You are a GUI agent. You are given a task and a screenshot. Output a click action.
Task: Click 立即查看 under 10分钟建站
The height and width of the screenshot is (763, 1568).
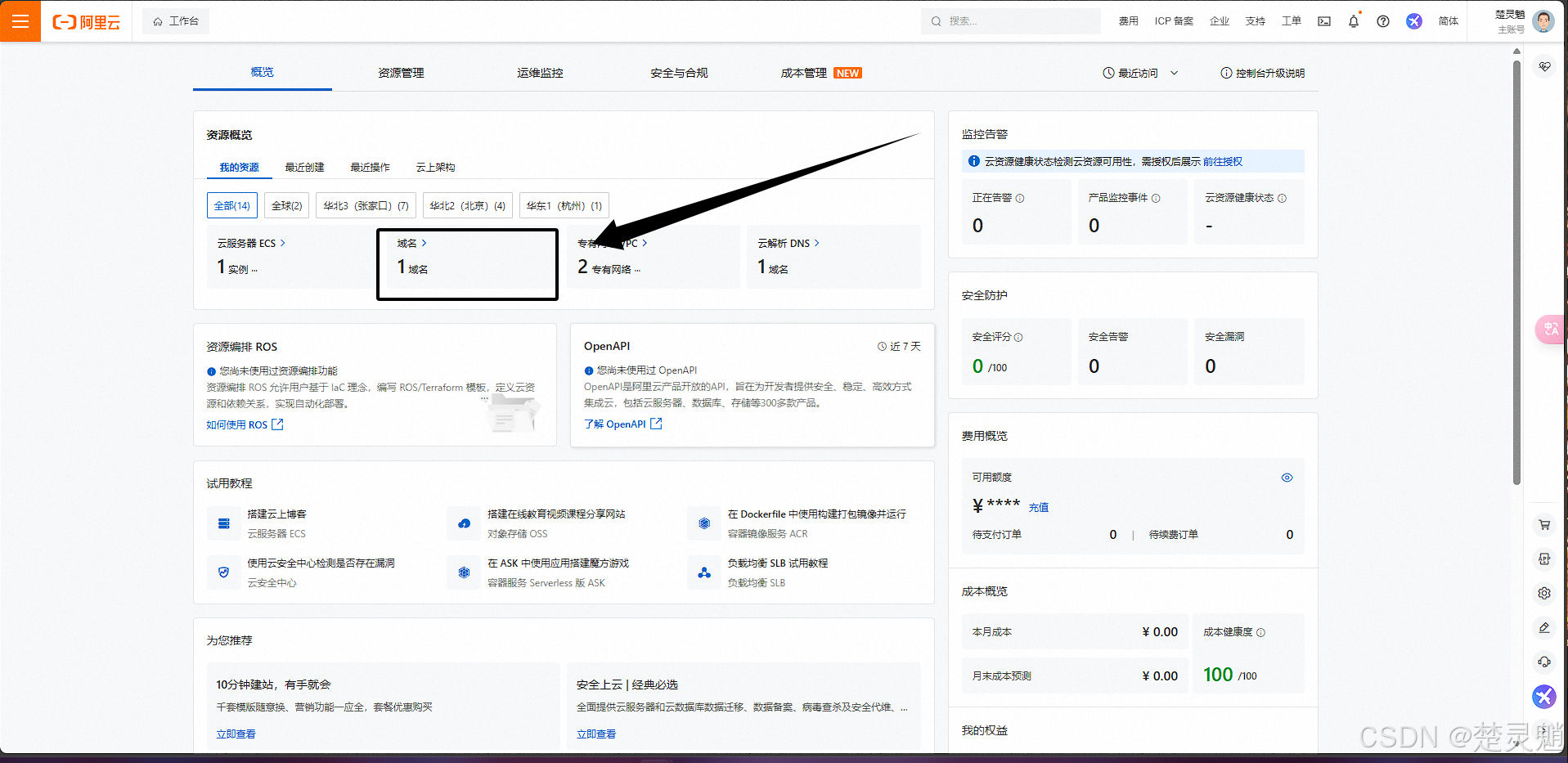pos(236,734)
